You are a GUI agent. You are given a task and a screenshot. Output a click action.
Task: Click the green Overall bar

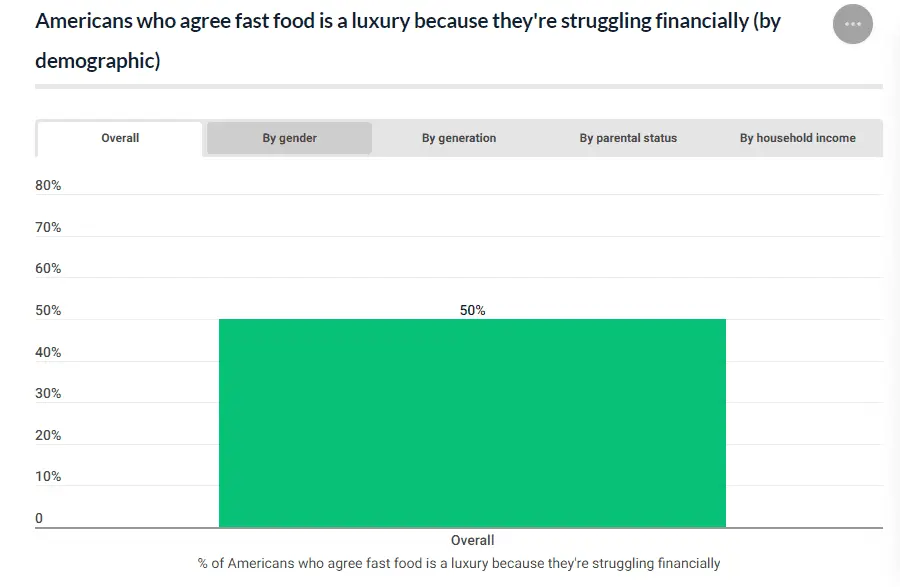click(472, 422)
